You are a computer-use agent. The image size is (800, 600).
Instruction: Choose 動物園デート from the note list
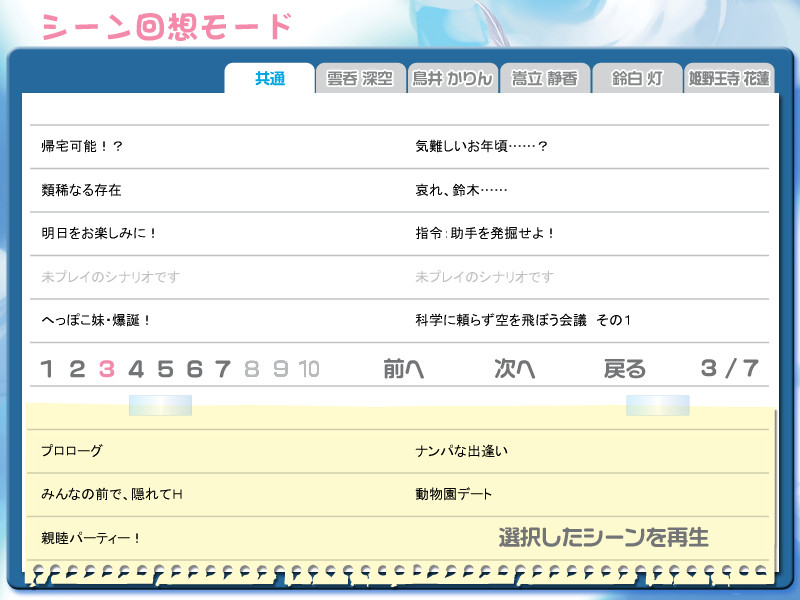[454, 494]
